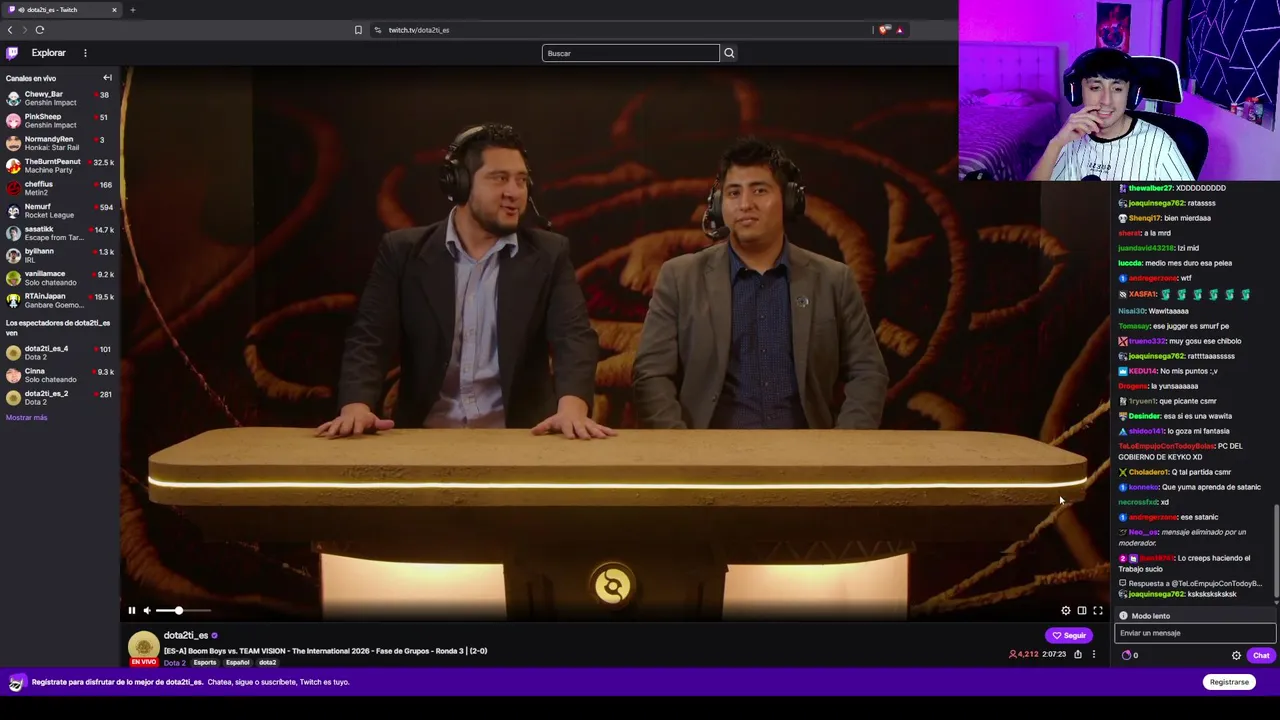The image size is (1280, 720).
Task: Open the Dota 2 category link under stream title
Action: 175,663
